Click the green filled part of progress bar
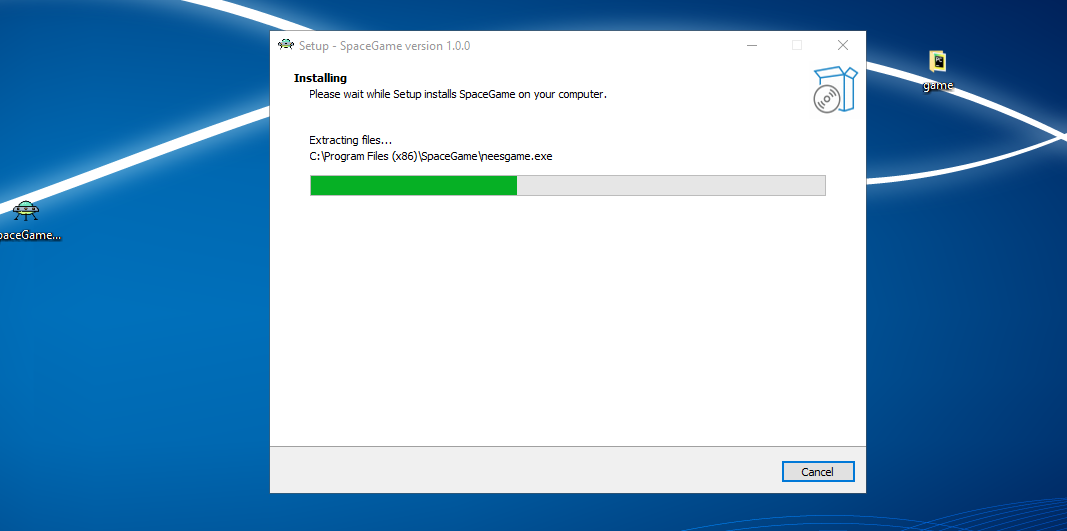 [413, 185]
